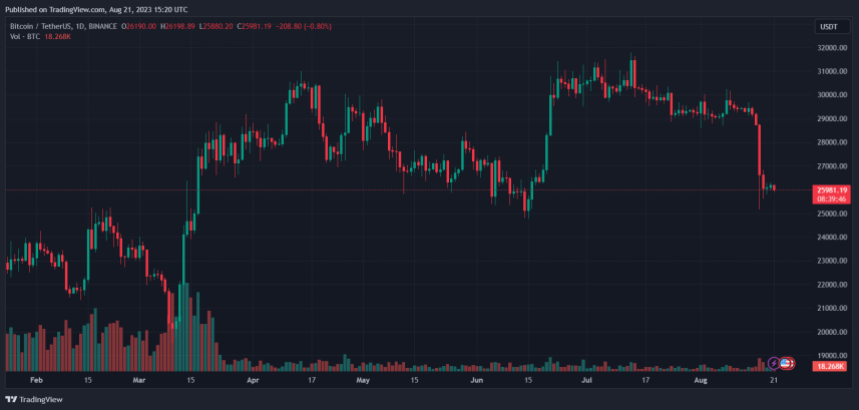Click the Aug marker on time axis
859x410 pixels.
coord(703,381)
